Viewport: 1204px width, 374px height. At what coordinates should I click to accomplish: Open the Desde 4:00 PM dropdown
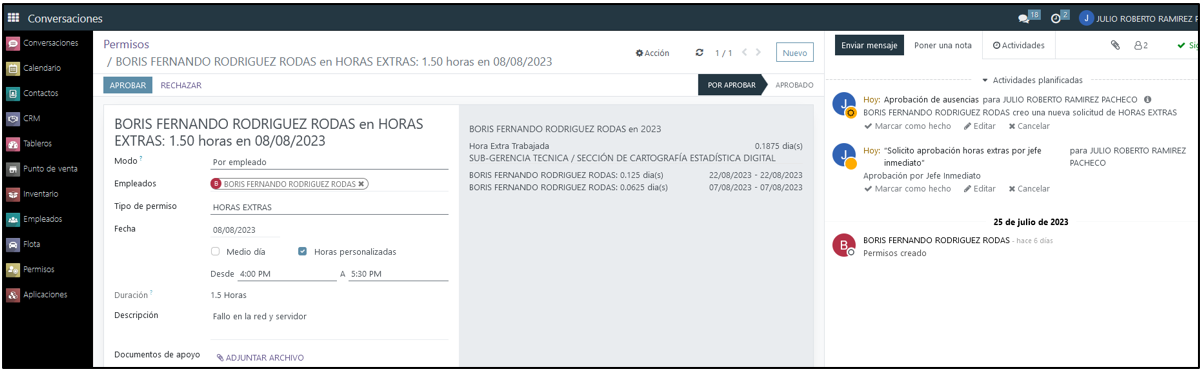[287, 274]
